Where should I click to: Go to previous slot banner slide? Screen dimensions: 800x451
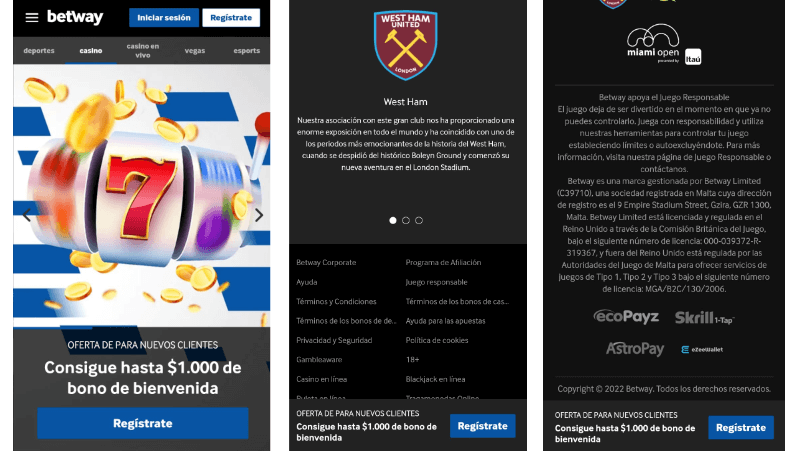point(27,215)
